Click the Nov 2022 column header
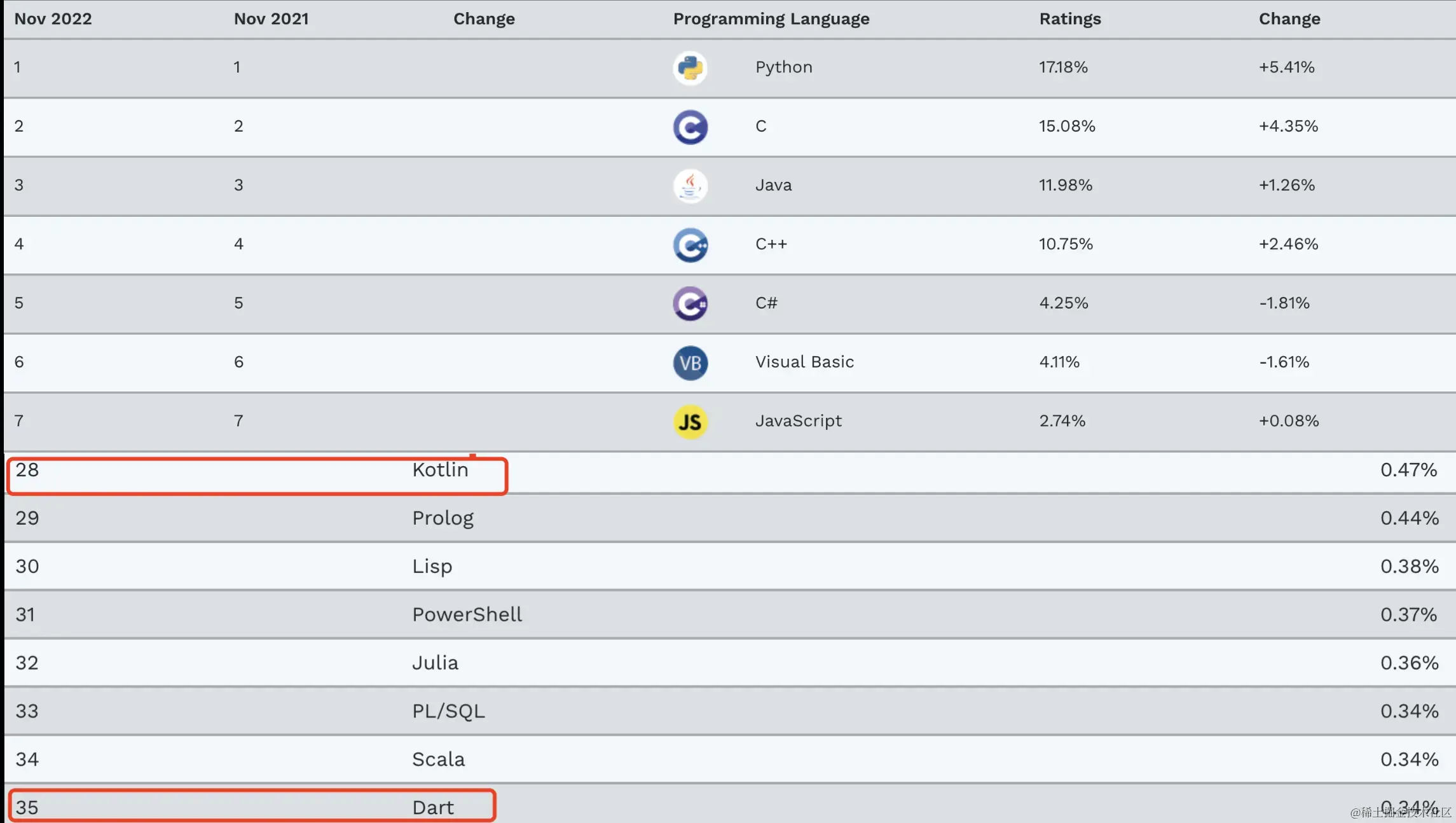The height and width of the screenshot is (823, 1456). pos(53,19)
